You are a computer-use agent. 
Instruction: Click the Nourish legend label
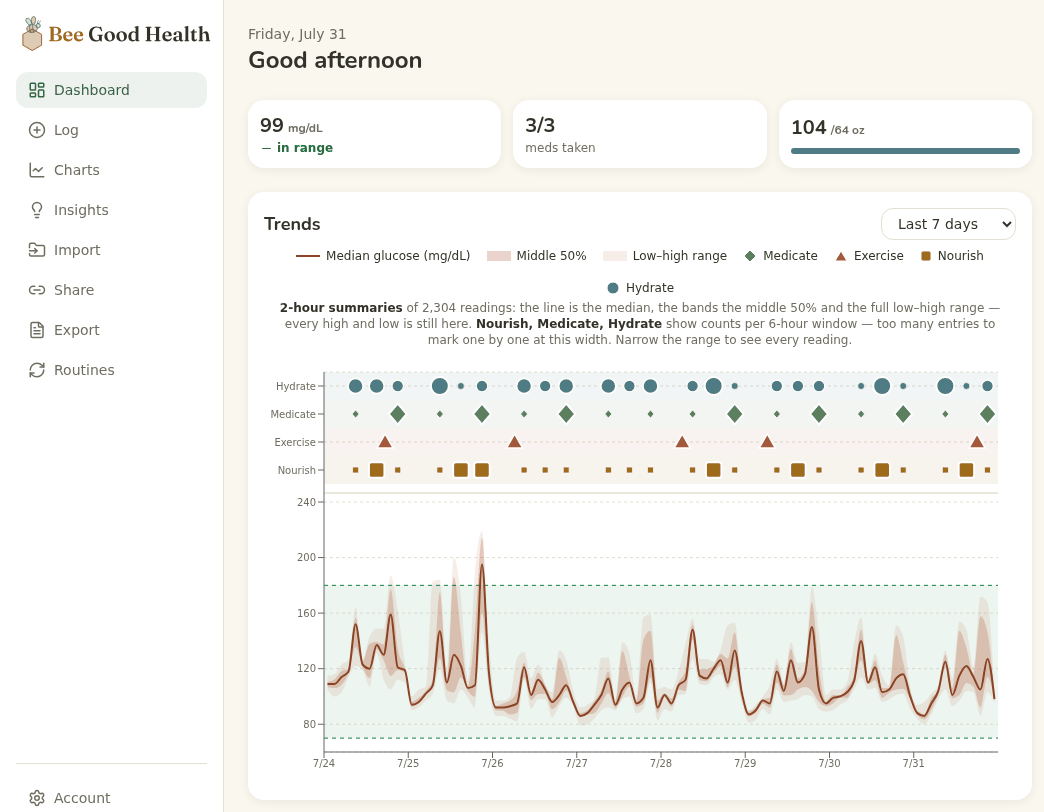[960, 256]
